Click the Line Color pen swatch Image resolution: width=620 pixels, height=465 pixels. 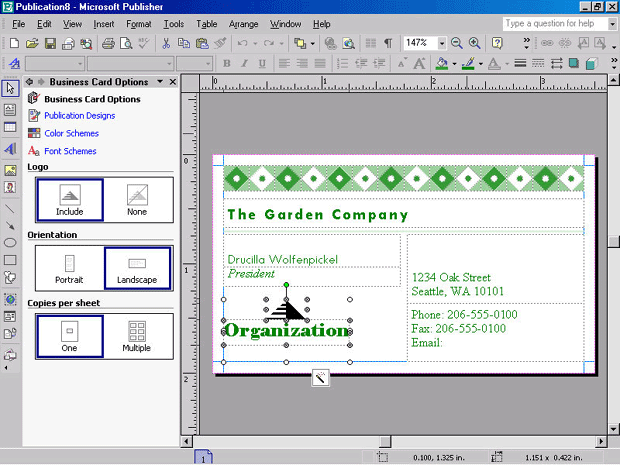pos(469,63)
